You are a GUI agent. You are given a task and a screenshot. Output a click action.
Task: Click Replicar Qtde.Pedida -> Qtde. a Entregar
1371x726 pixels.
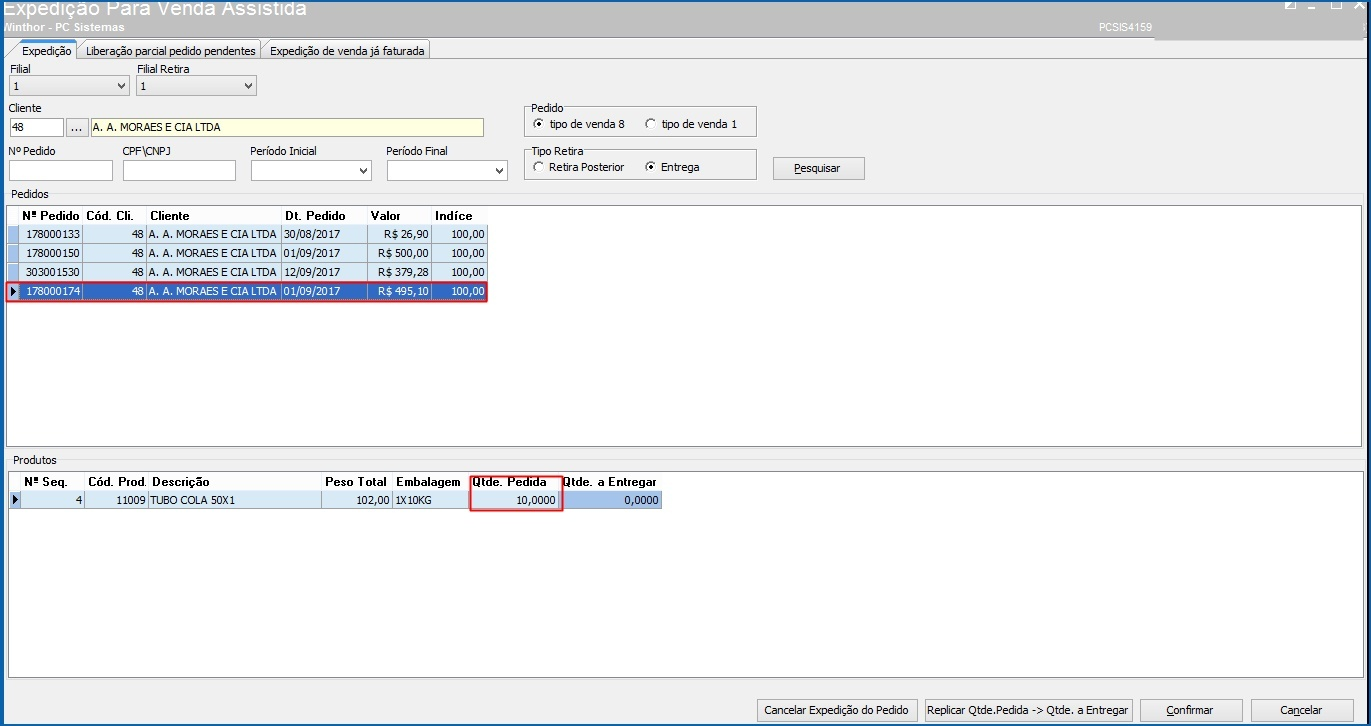click(1028, 710)
